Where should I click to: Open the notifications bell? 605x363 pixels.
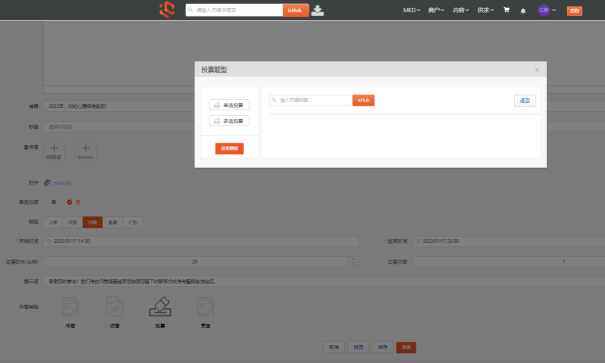pyautogui.click(x=523, y=11)
